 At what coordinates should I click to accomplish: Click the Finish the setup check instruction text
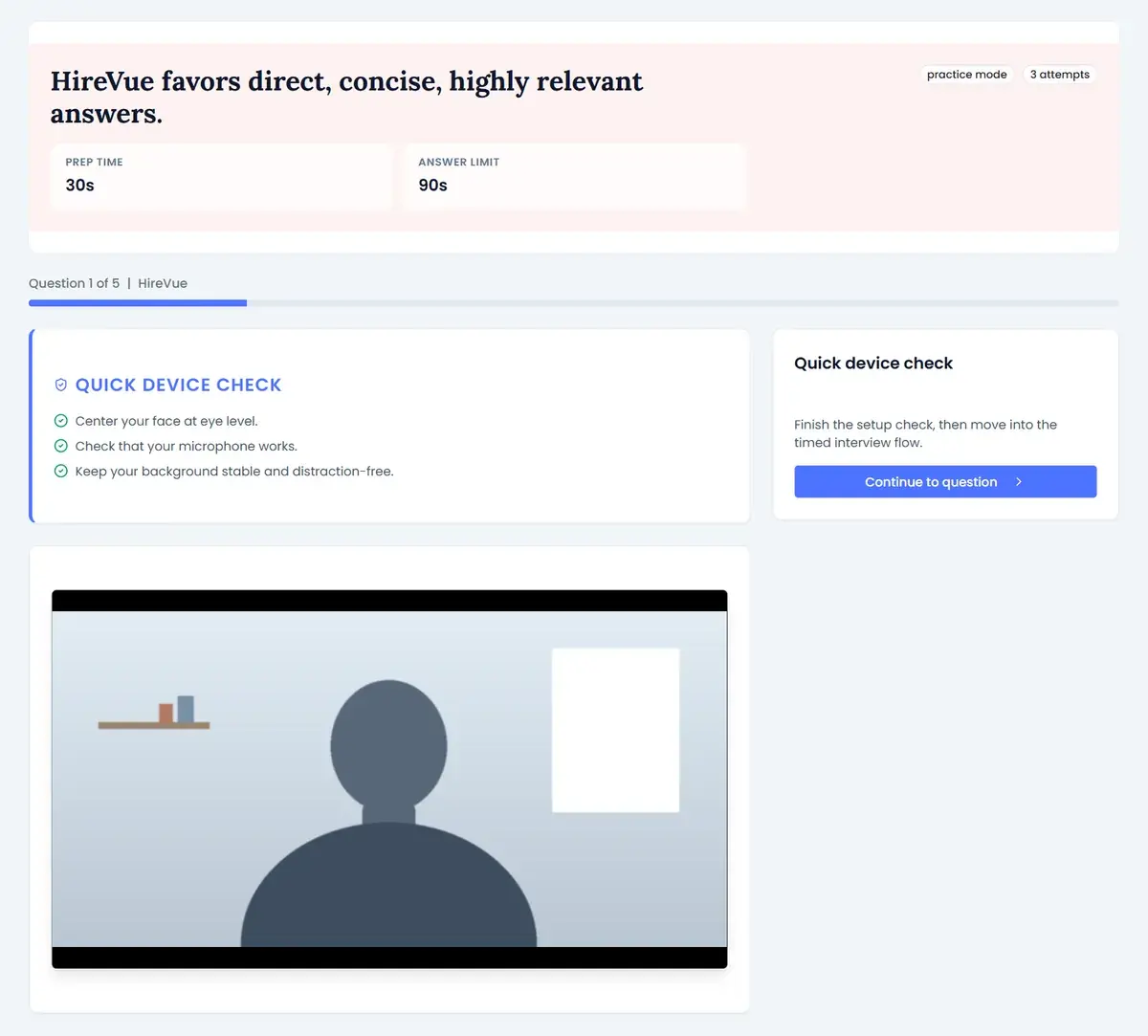tap(925, 433)
